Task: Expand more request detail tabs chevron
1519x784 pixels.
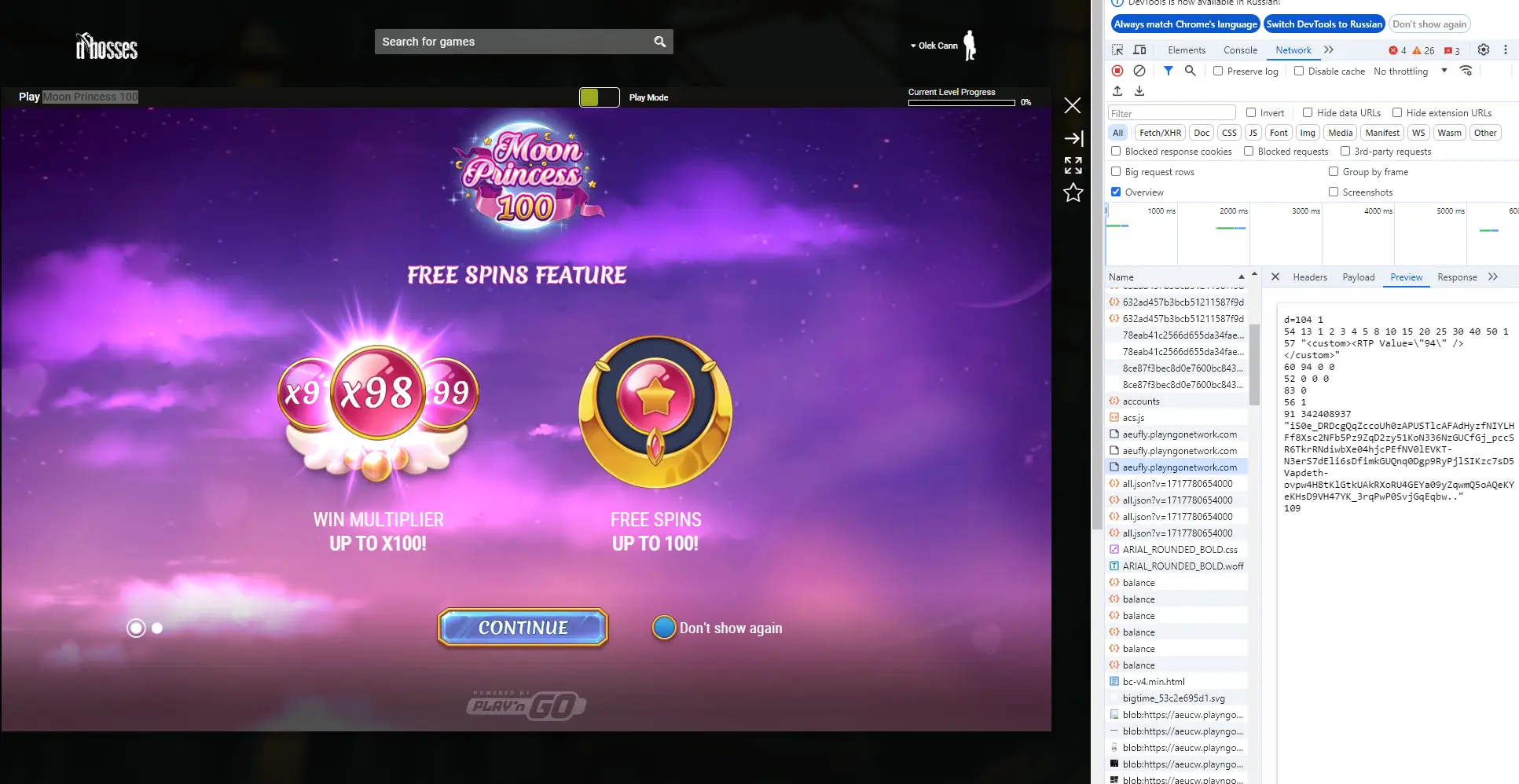Action: click(1493, 277)
